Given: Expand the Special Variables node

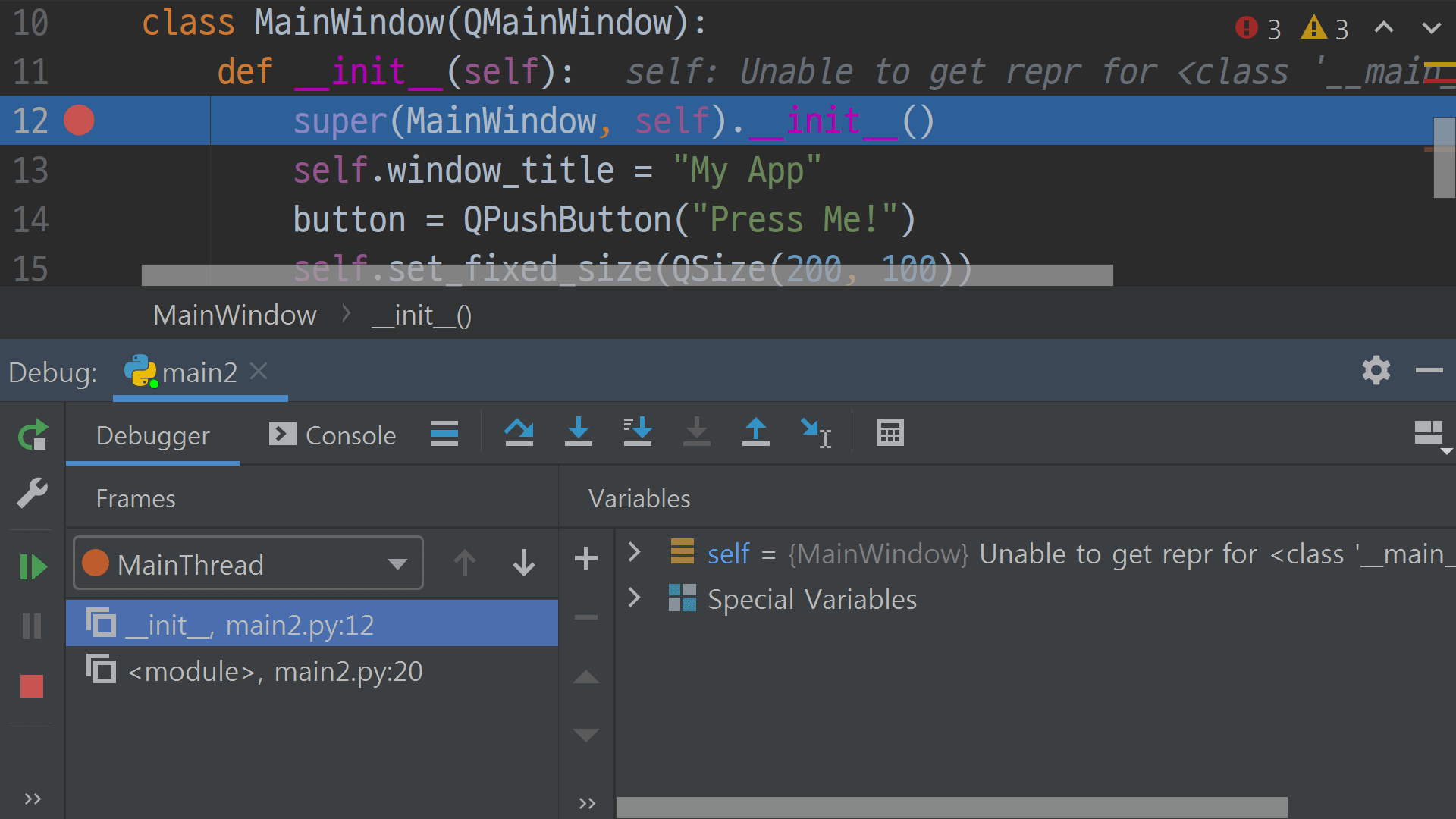Looking at the screenshot, I should pyautogui.click(x=635, y=598).
